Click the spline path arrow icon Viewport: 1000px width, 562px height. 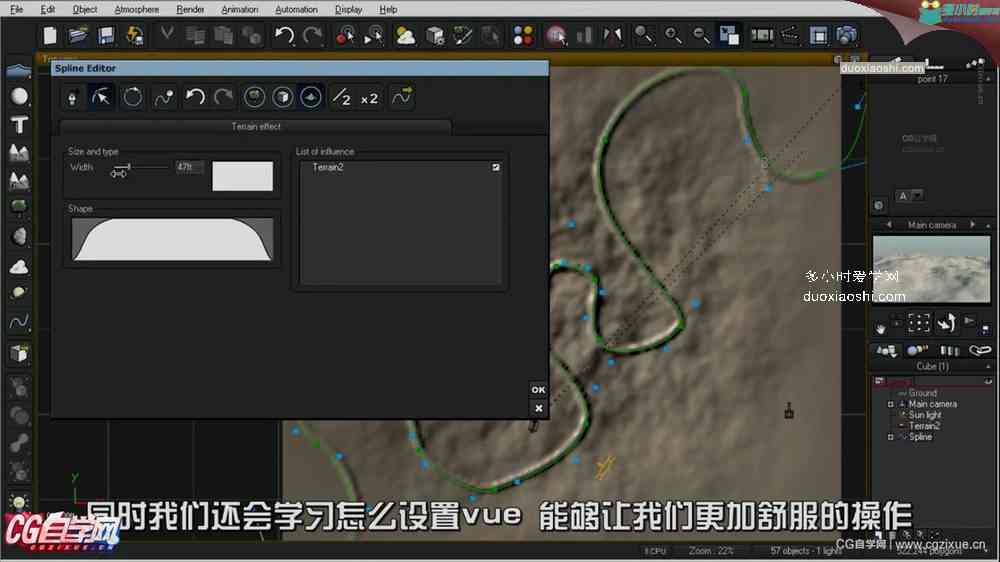402,98
